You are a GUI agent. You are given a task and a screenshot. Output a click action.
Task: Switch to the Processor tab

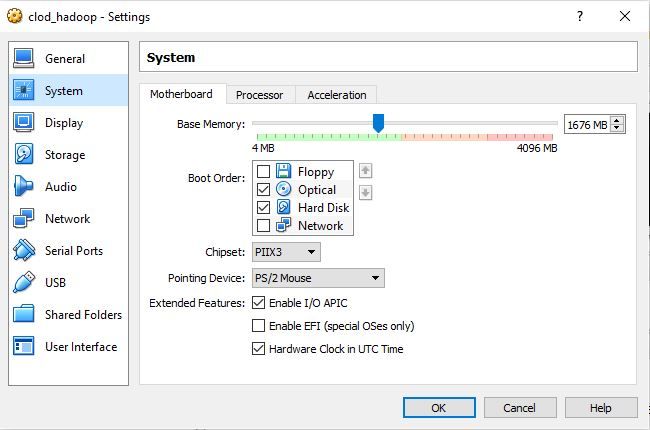(x=259, y=95)
